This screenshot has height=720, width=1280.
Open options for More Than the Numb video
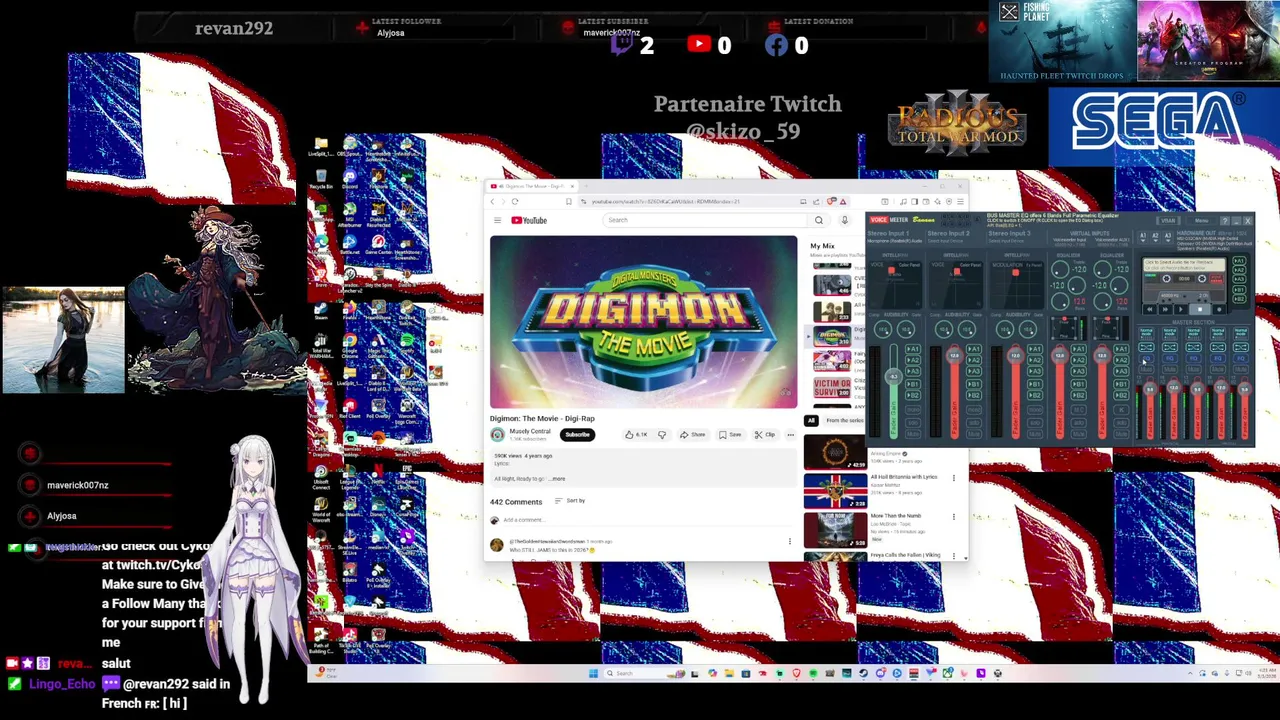pos(953,517)
